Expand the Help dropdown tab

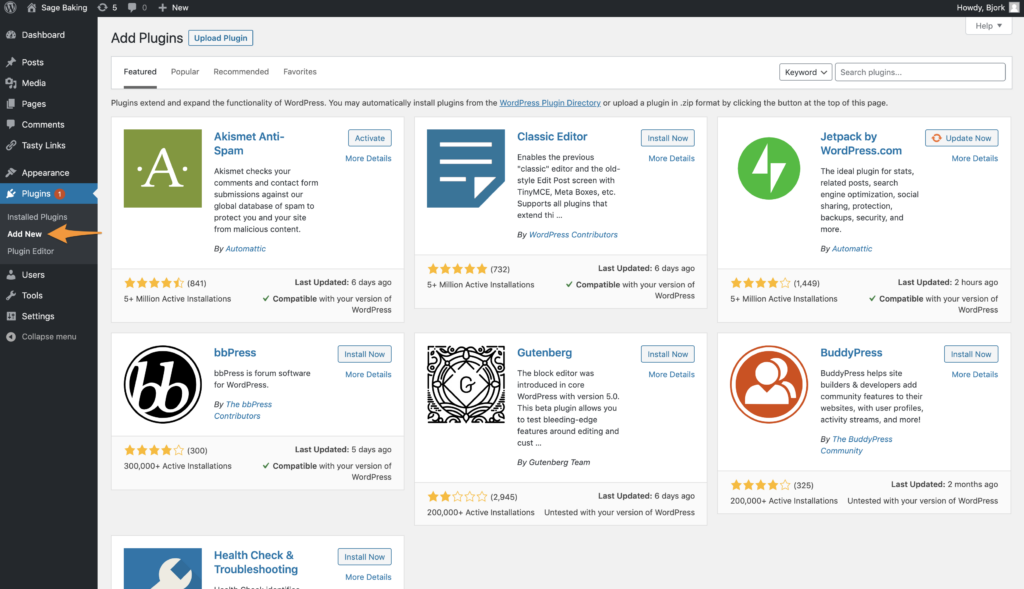989,25
